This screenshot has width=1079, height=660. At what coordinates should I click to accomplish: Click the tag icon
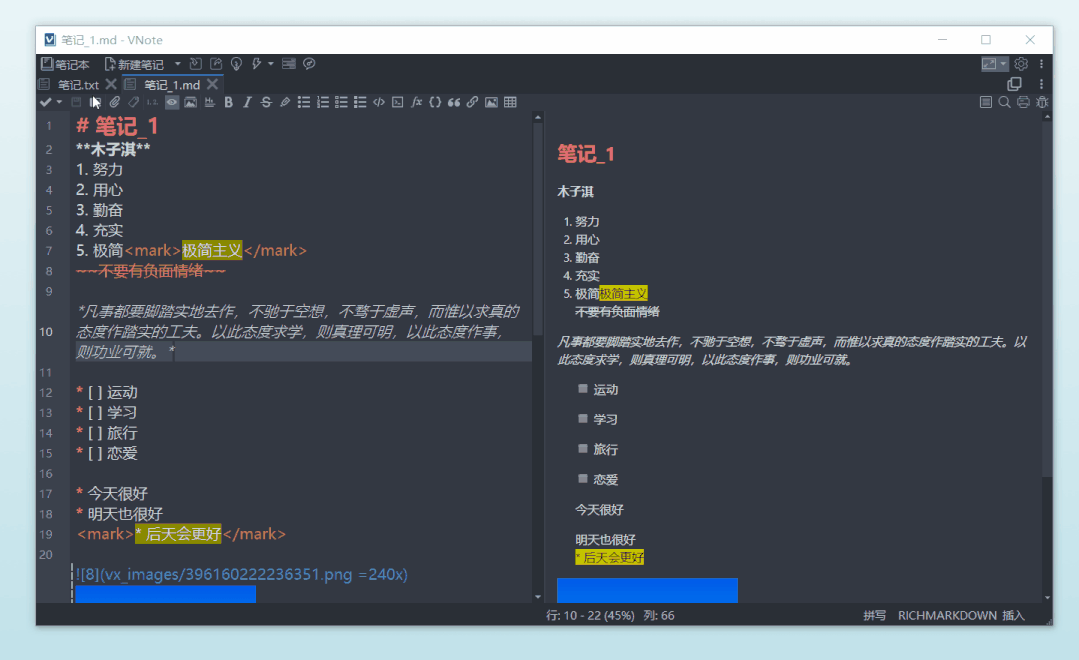click(133, 103)
